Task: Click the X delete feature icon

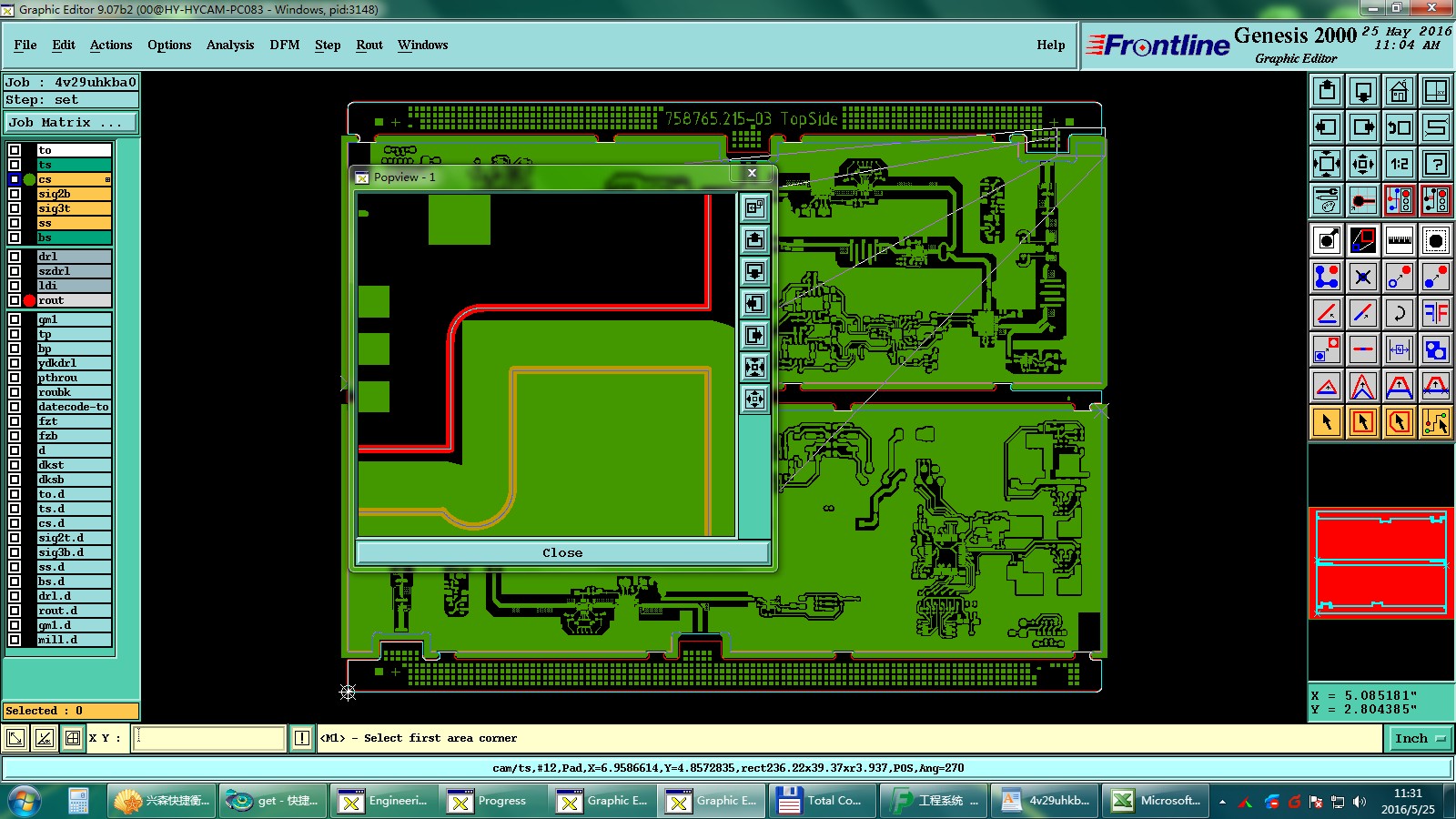Action: point(1363,277)
